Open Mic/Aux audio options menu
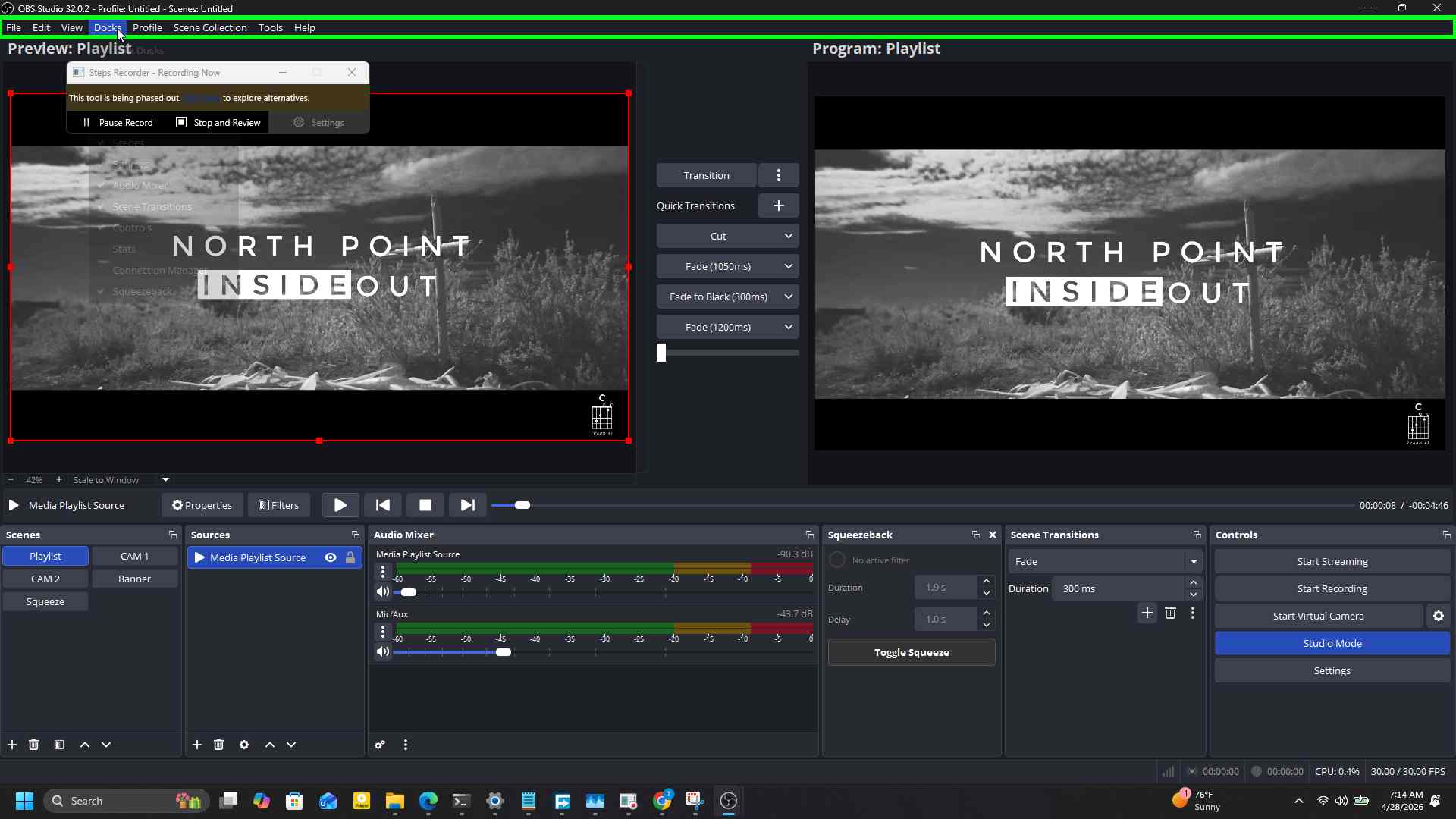The width and height of the screenshot is (1456, 819). 383,631
